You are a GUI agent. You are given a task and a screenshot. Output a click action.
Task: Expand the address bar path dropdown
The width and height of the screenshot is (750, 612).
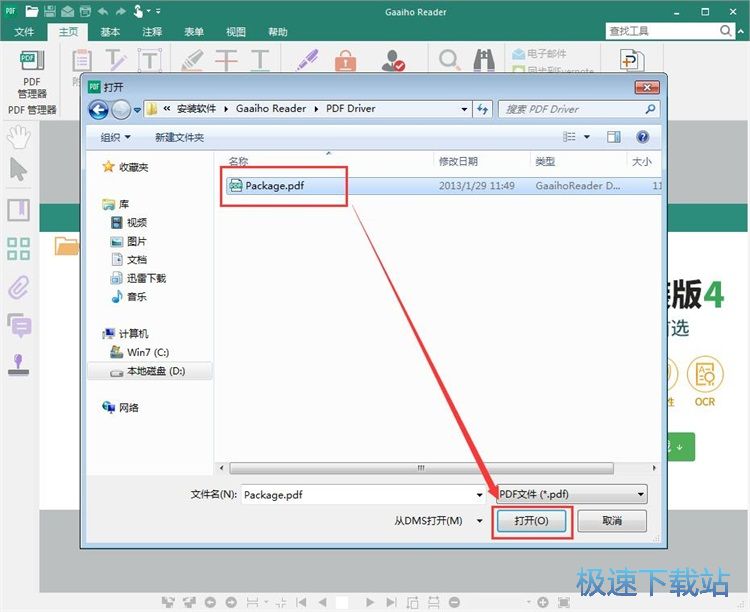(x=464, y=109)
